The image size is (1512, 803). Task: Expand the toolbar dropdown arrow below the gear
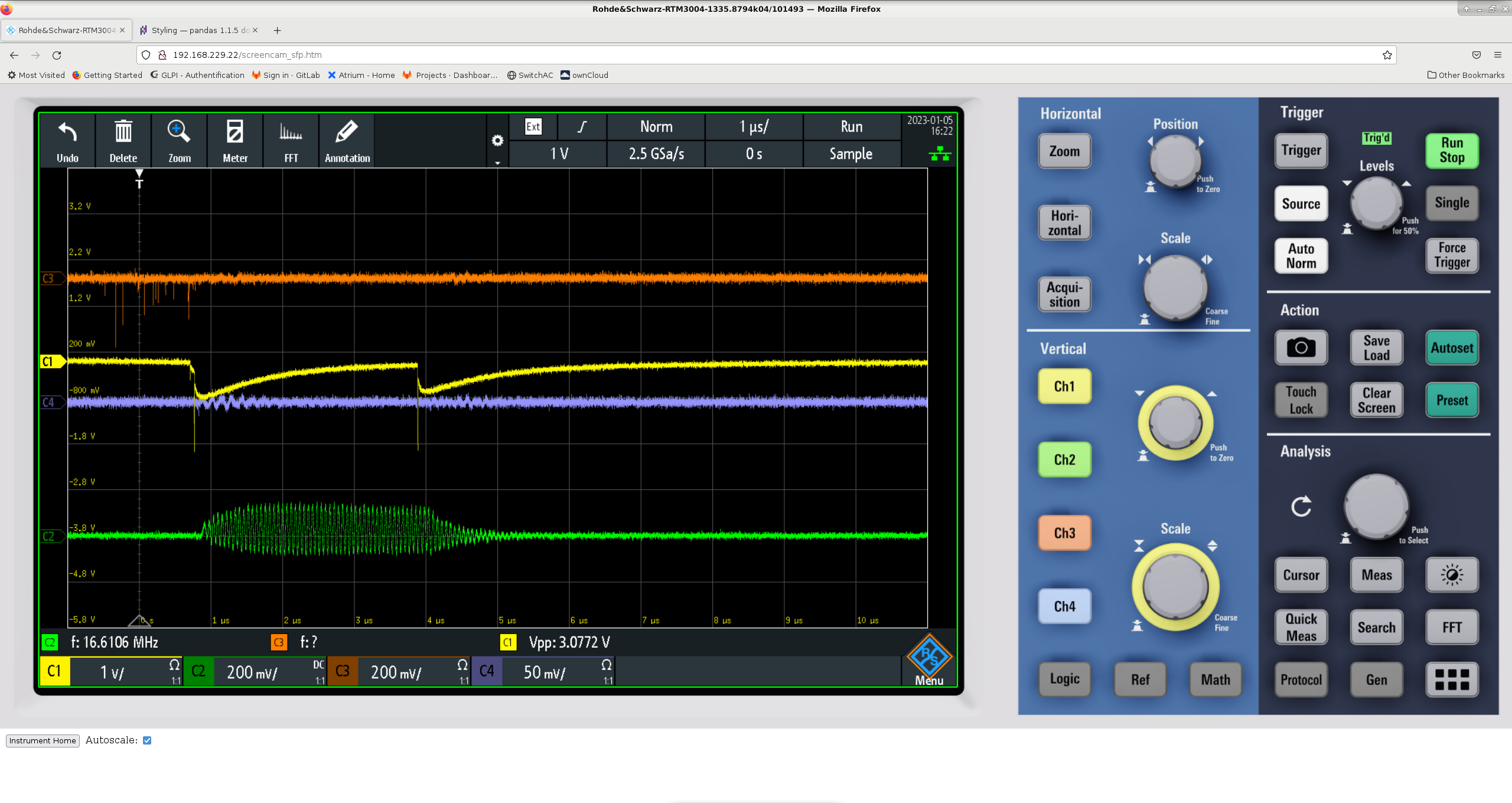click(x=497, y=163)
